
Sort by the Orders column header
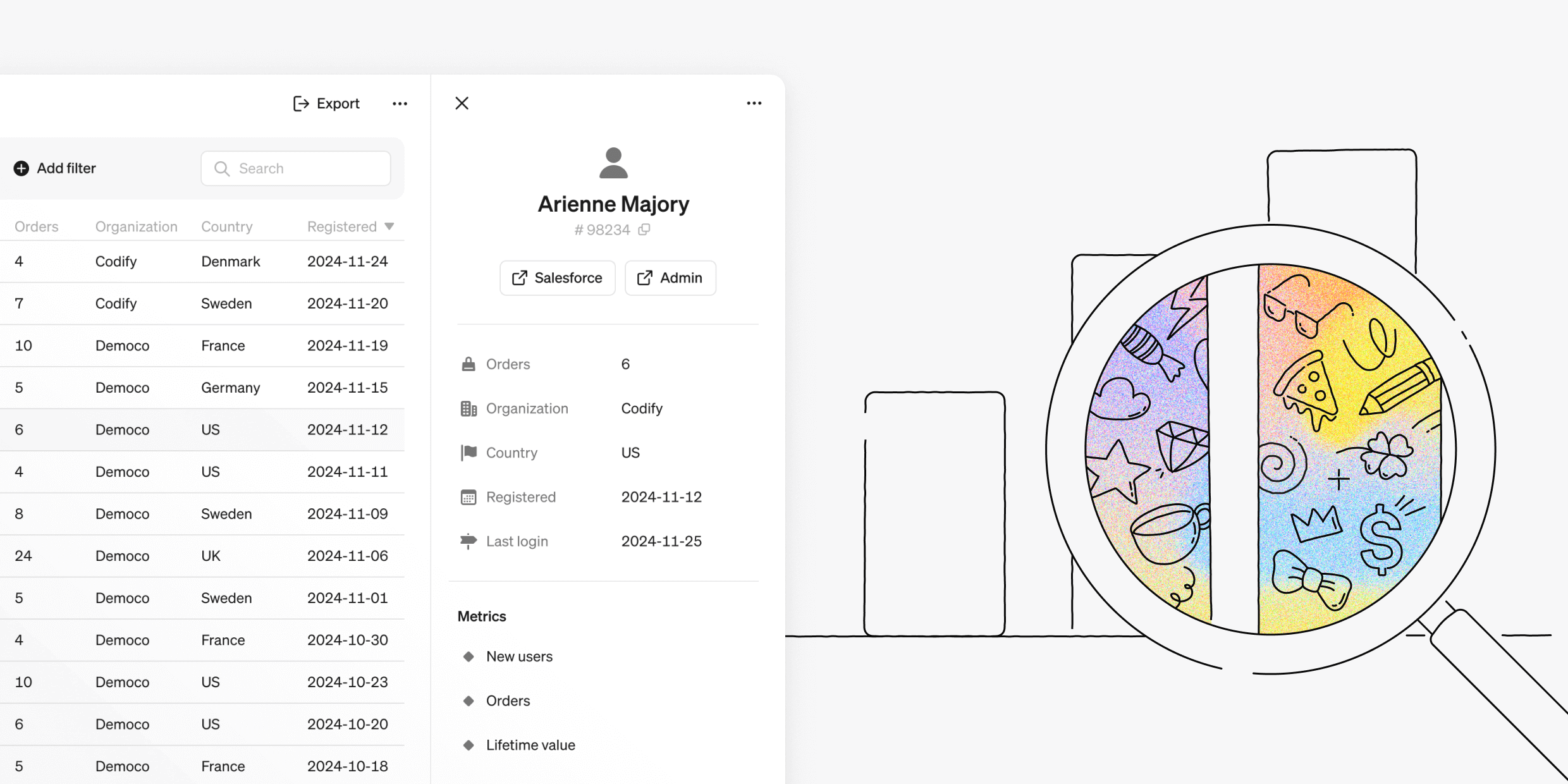[x=37, y=226]
